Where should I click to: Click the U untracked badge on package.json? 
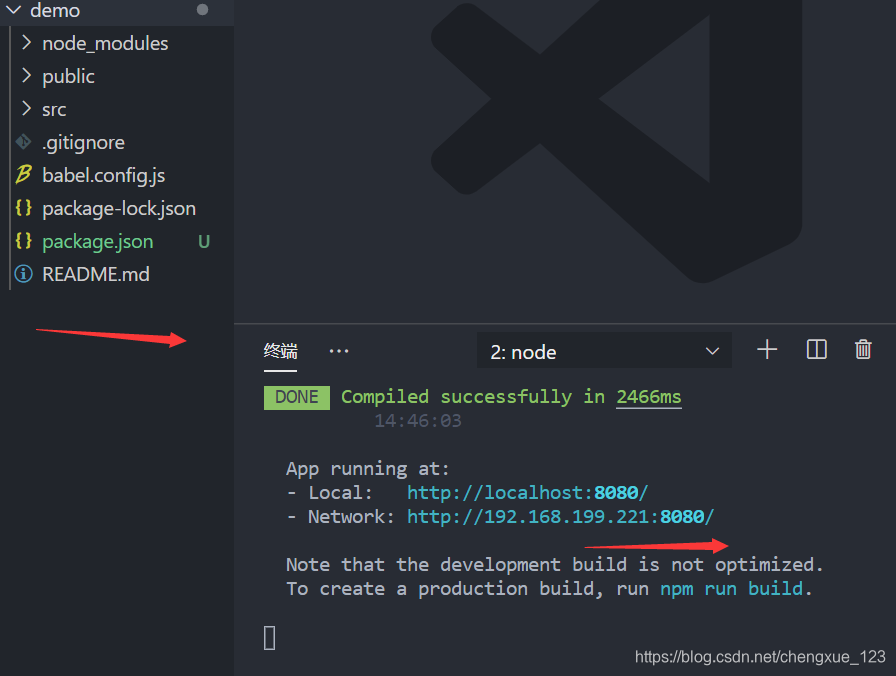pyautogui.click(x=204, y=242)
